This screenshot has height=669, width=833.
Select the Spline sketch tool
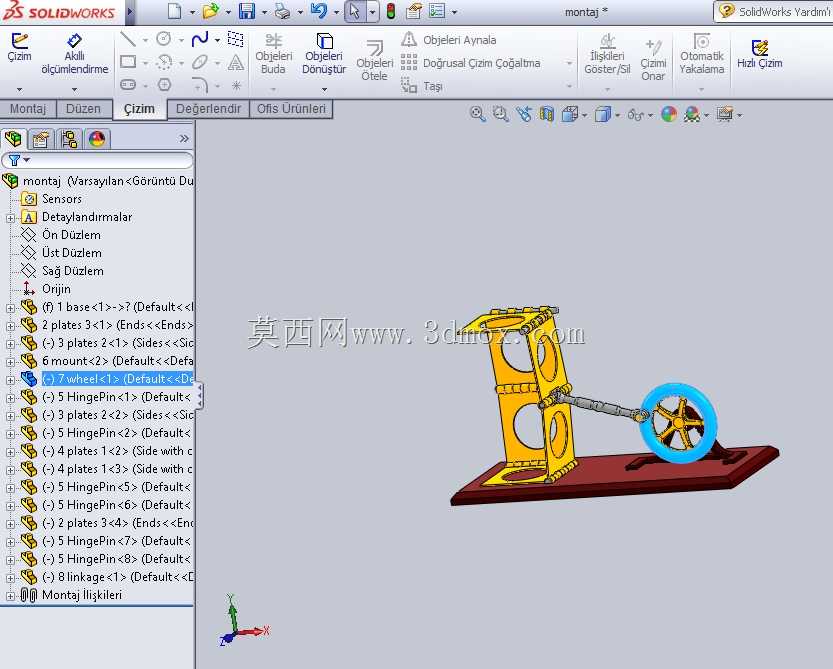click(200, 39)
